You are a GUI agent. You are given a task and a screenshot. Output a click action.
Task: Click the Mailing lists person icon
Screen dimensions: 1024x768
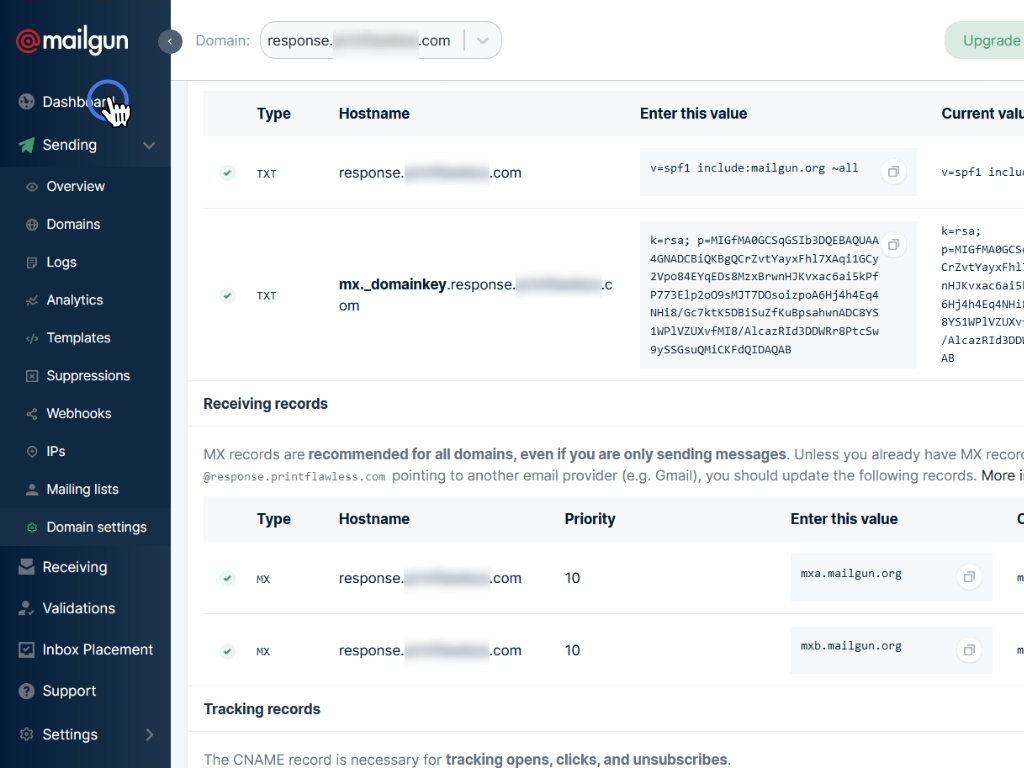tap(31, 490)
